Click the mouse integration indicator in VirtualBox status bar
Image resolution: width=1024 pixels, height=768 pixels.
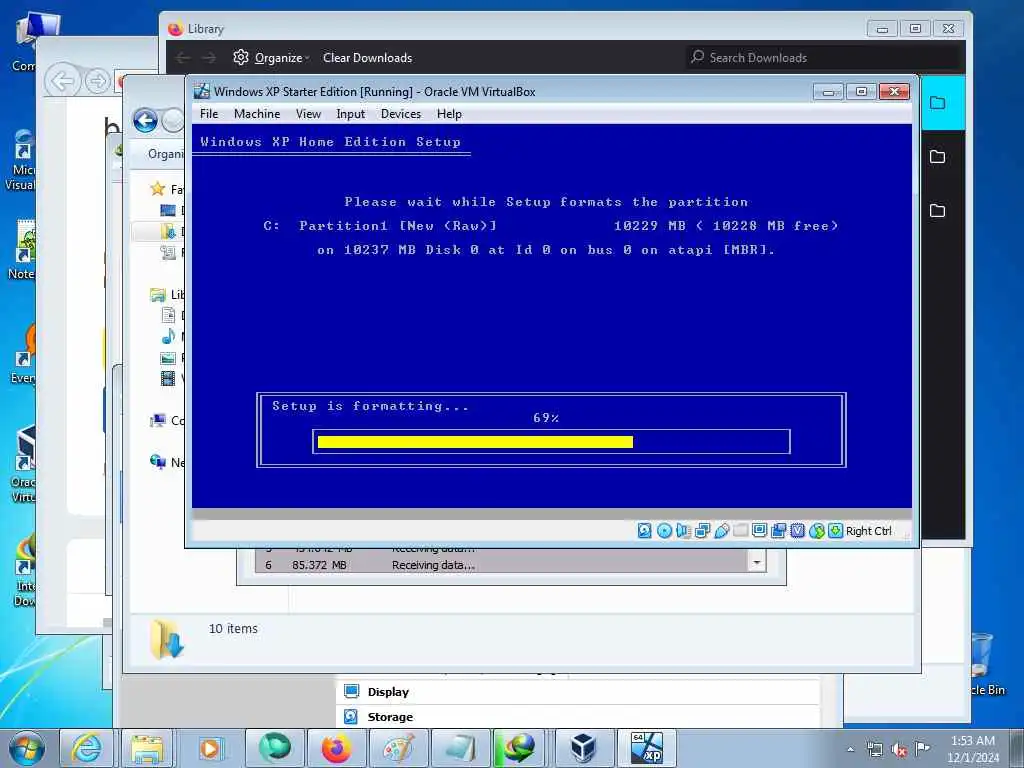(816, 531)
